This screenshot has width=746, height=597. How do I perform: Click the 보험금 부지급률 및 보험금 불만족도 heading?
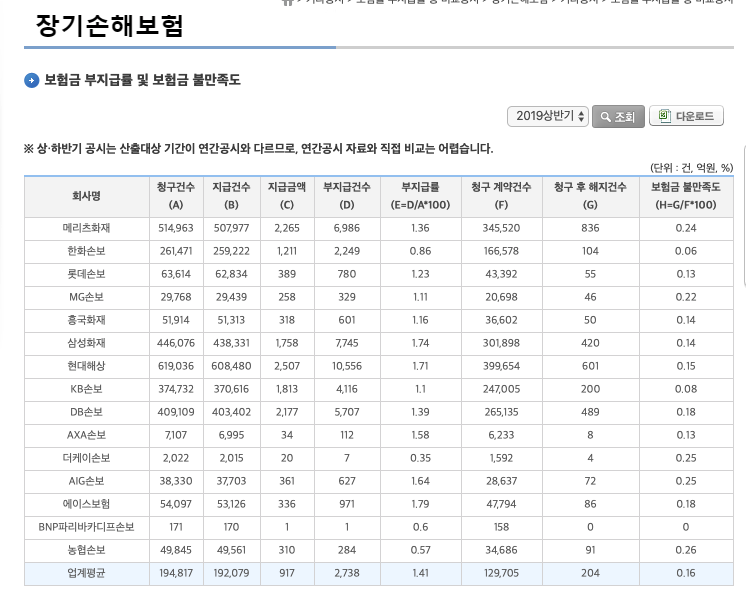(x=142, y=80)
